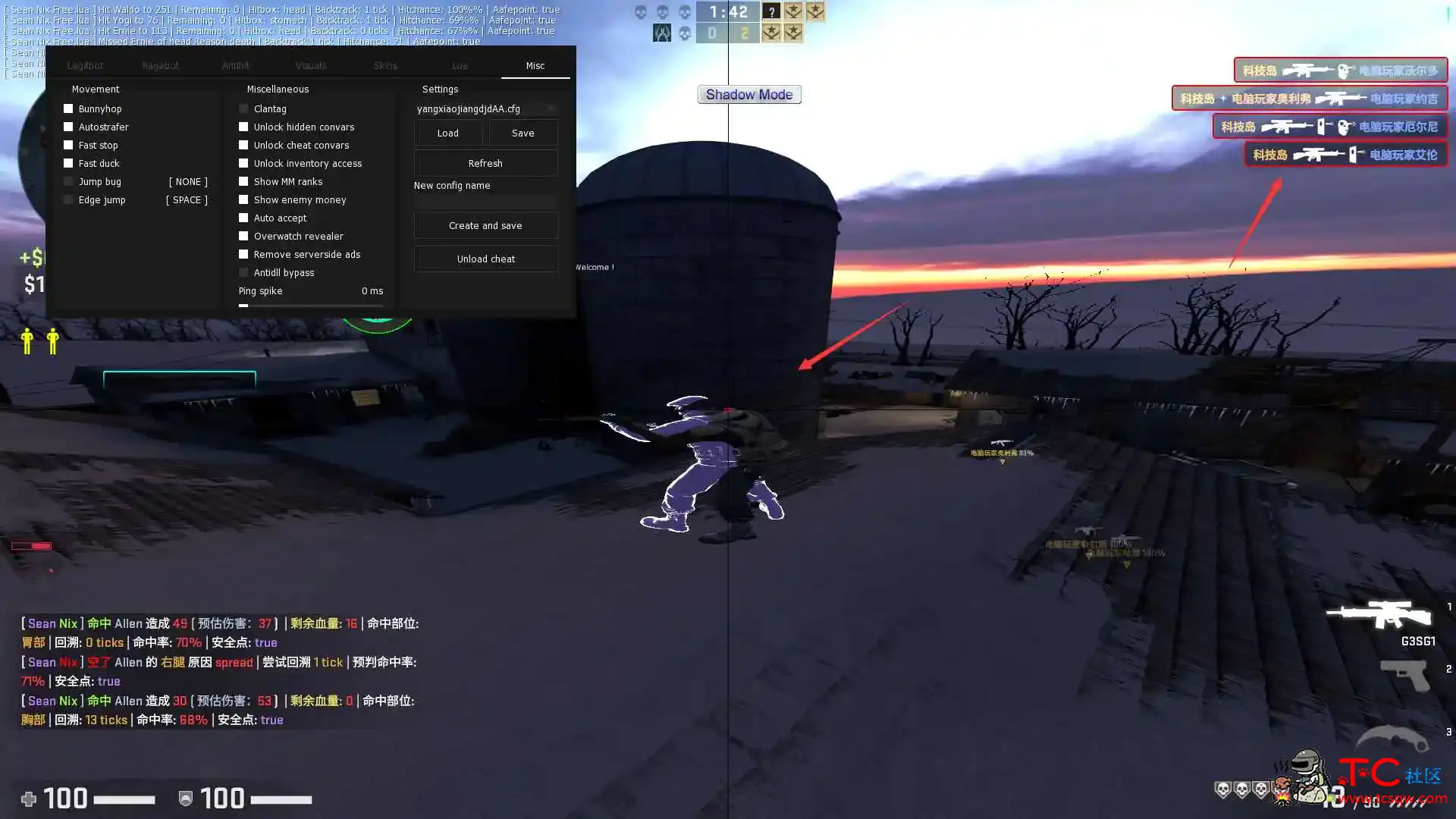Toggle the Overwatch revealer checkbox

coord(243,235)
